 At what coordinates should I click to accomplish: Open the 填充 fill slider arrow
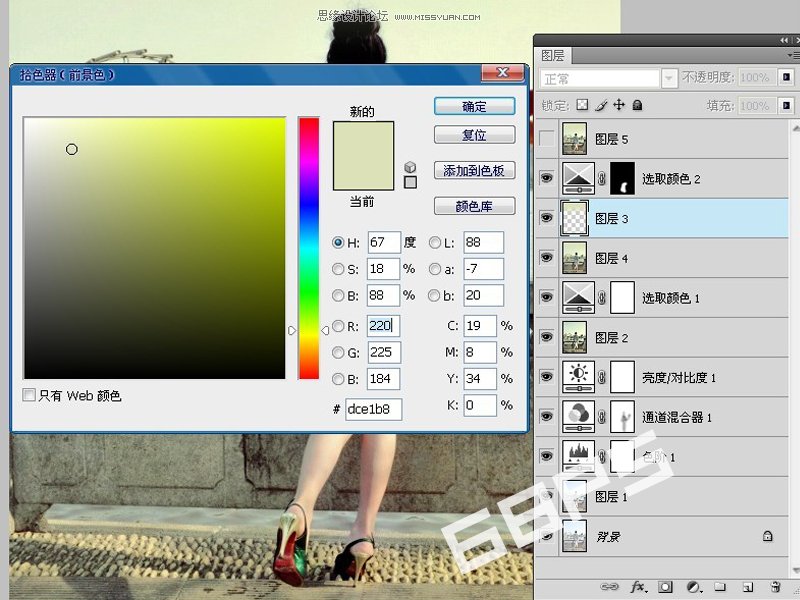coord(786,106)
